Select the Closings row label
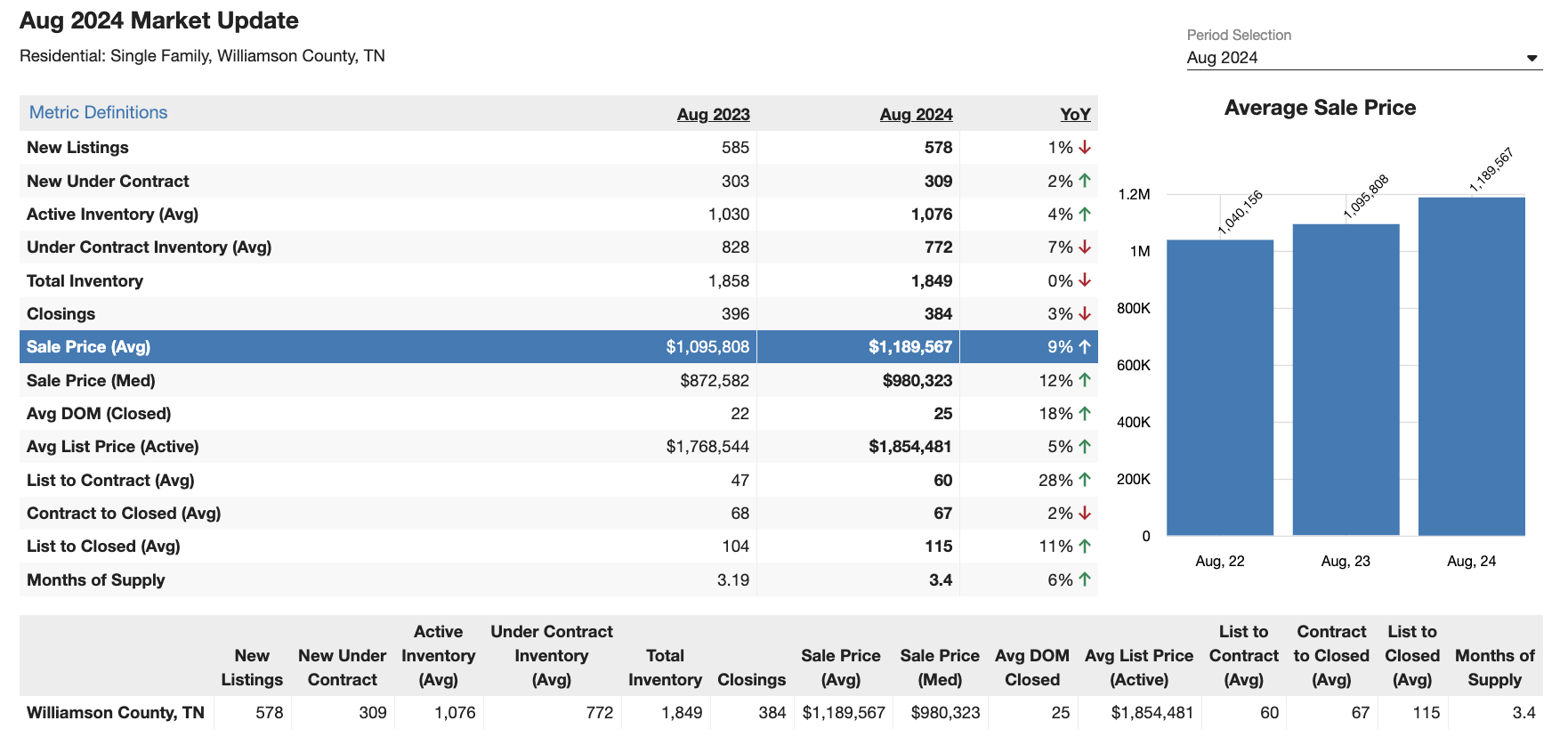Viewport: 1568px width, 737px height. [61, 314]
